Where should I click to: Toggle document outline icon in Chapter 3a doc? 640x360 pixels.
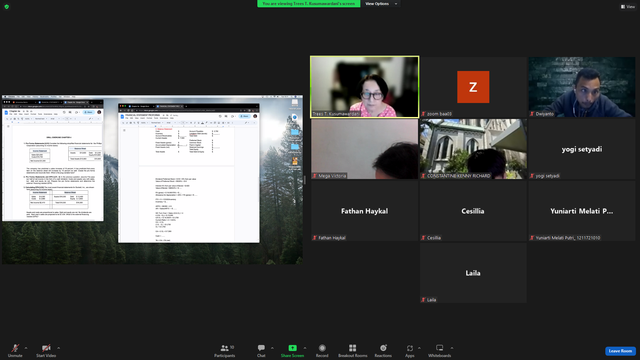click(x=8, y=127)
